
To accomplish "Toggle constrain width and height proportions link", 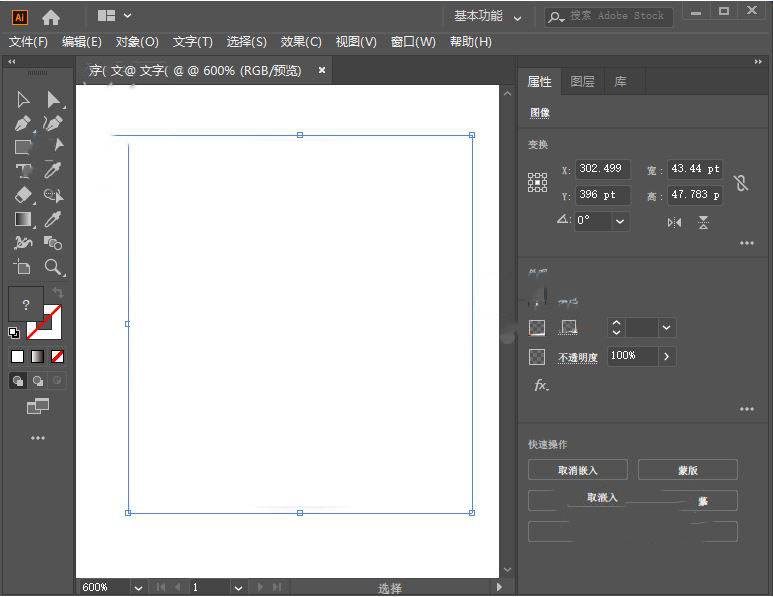I will click(x=740, y=182).
